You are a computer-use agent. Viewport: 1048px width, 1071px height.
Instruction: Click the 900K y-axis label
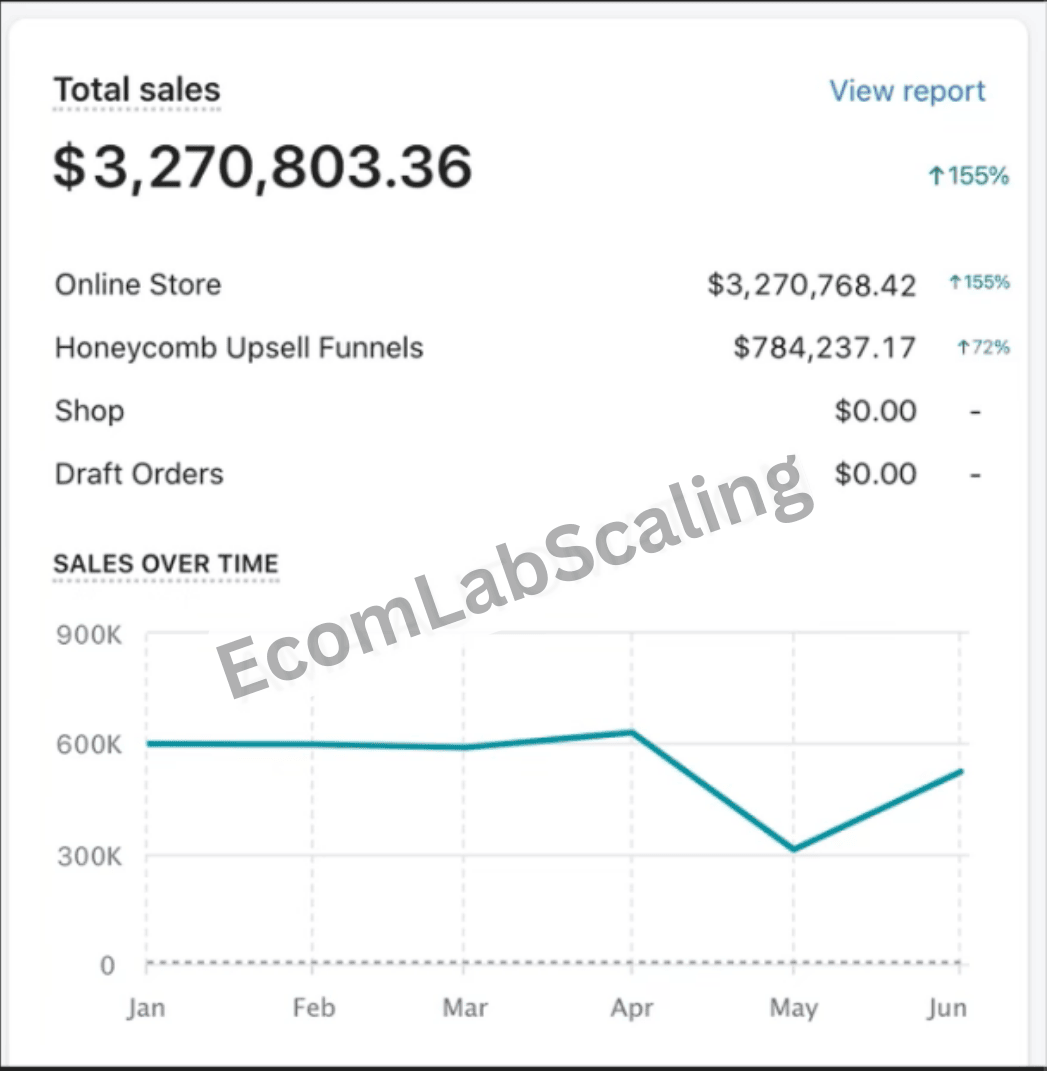(x=91, y=635)
